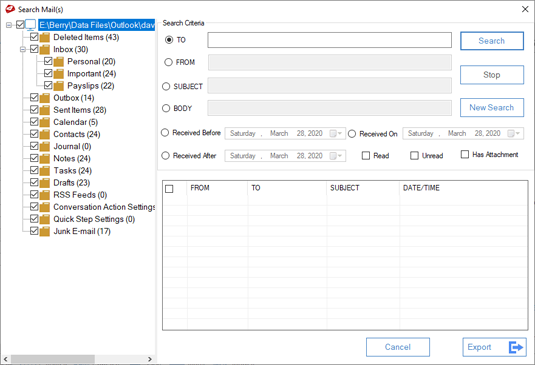Select the Calendar (5) tree item
Image resolution: width=535 pixels, height=366 pixels.
(x=75, y=122)
